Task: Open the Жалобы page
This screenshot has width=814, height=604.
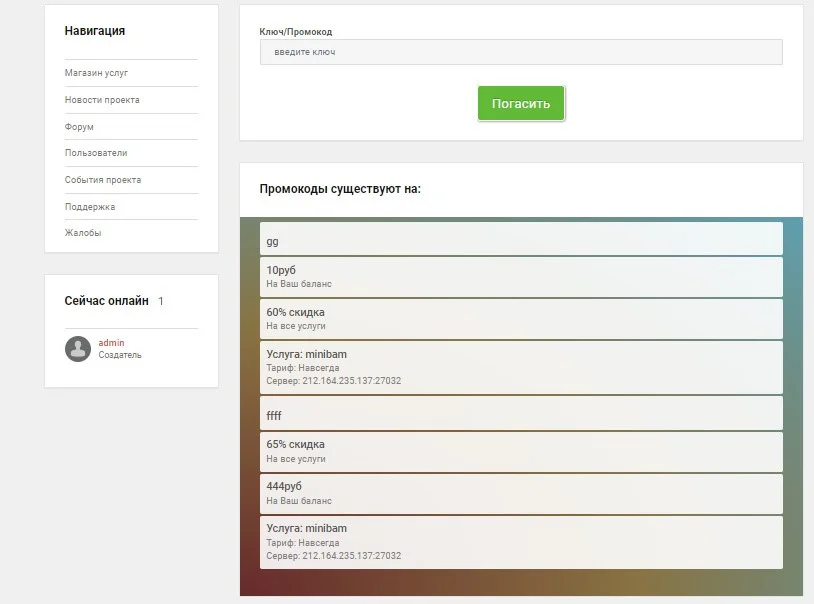Action: point(83,233)
